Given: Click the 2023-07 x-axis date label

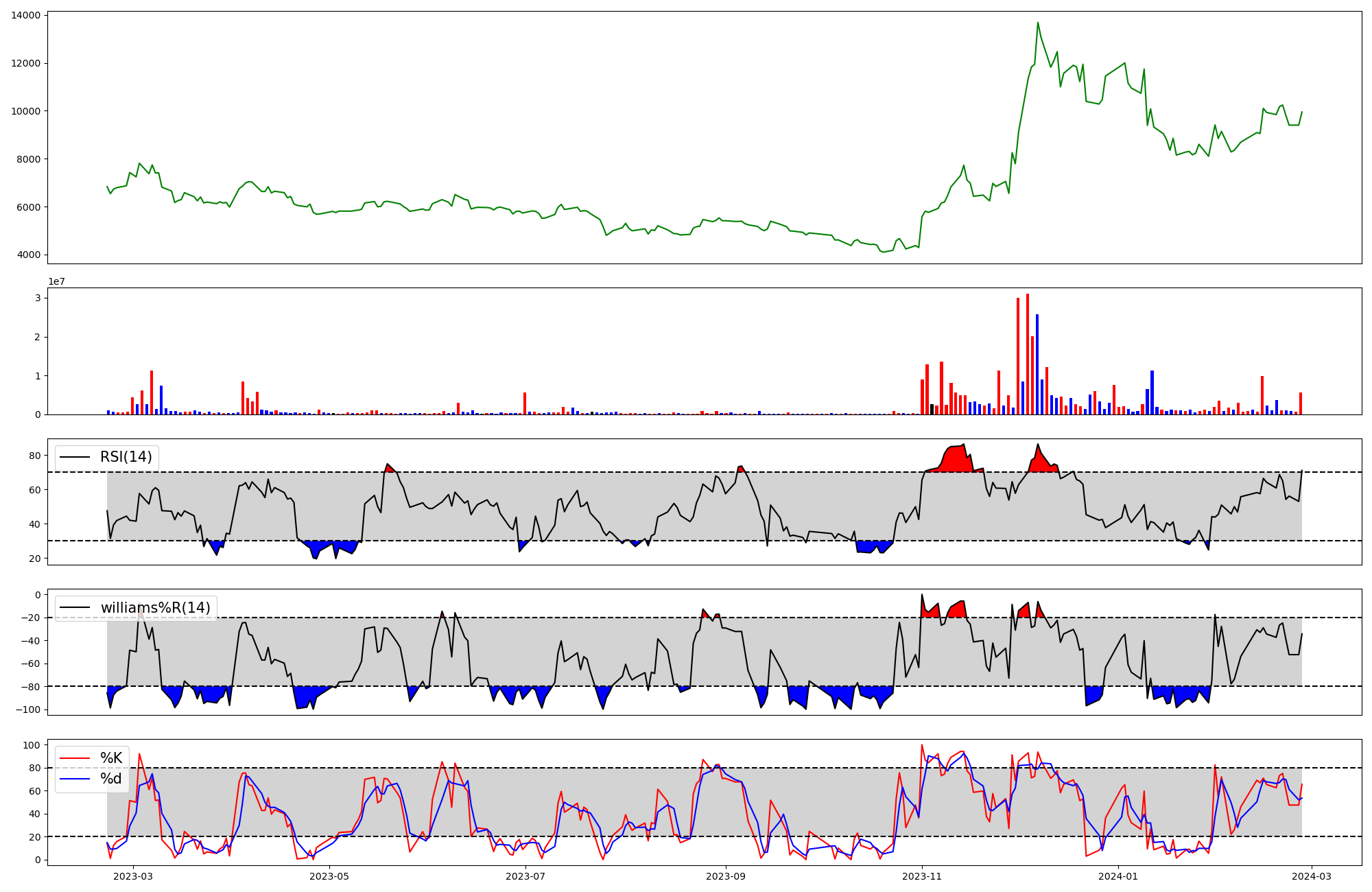Looking at the screenshot, I should 525,876.
